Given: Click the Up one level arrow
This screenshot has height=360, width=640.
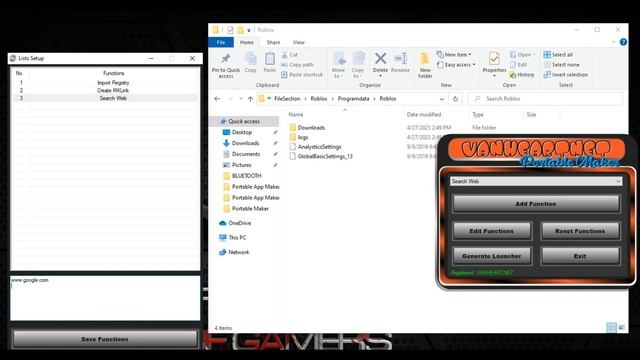Looking at the screenshot, I should click(x=250, y=99).
